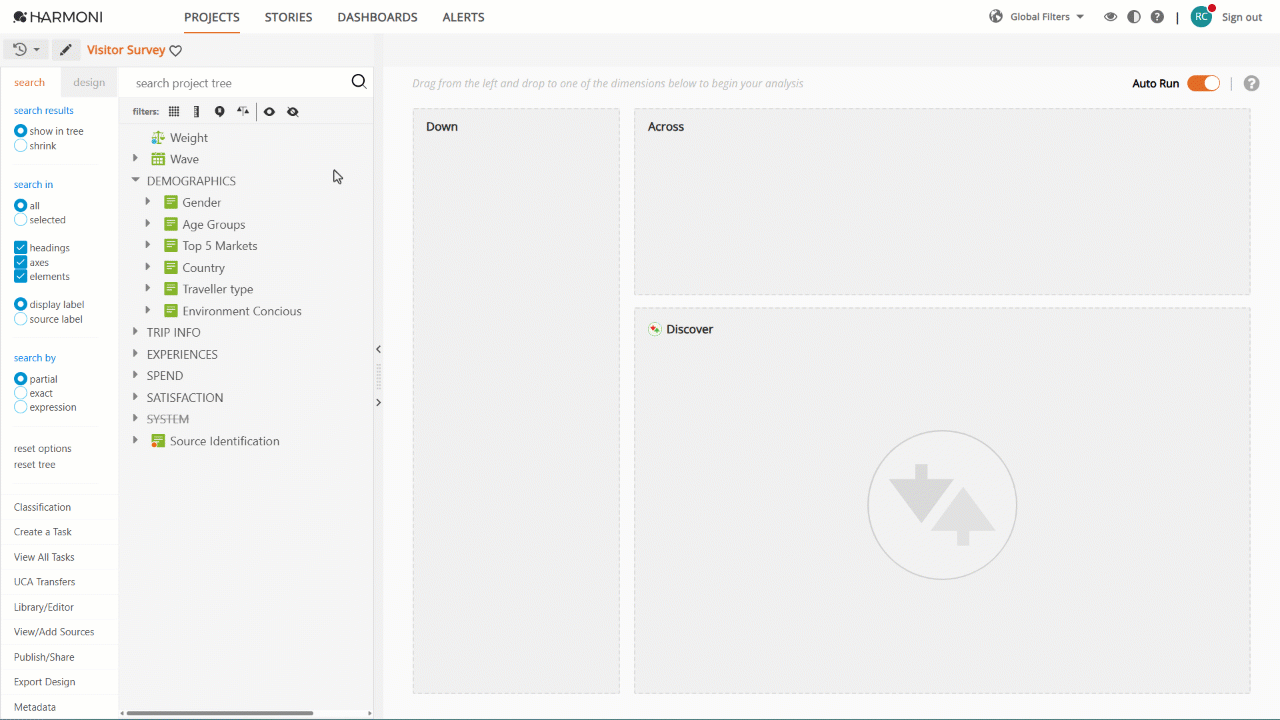Screen dimensions: 1280x720
Task: Open Create a Task
Action: click(43, 532)
